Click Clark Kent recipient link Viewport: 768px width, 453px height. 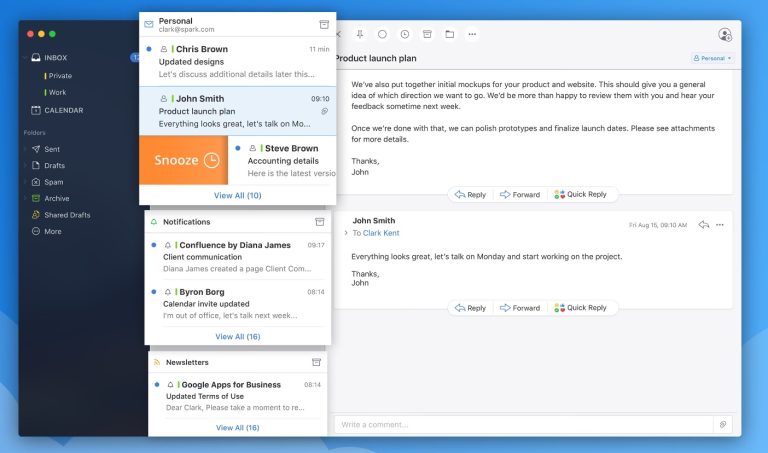click(x=381, y=233)
